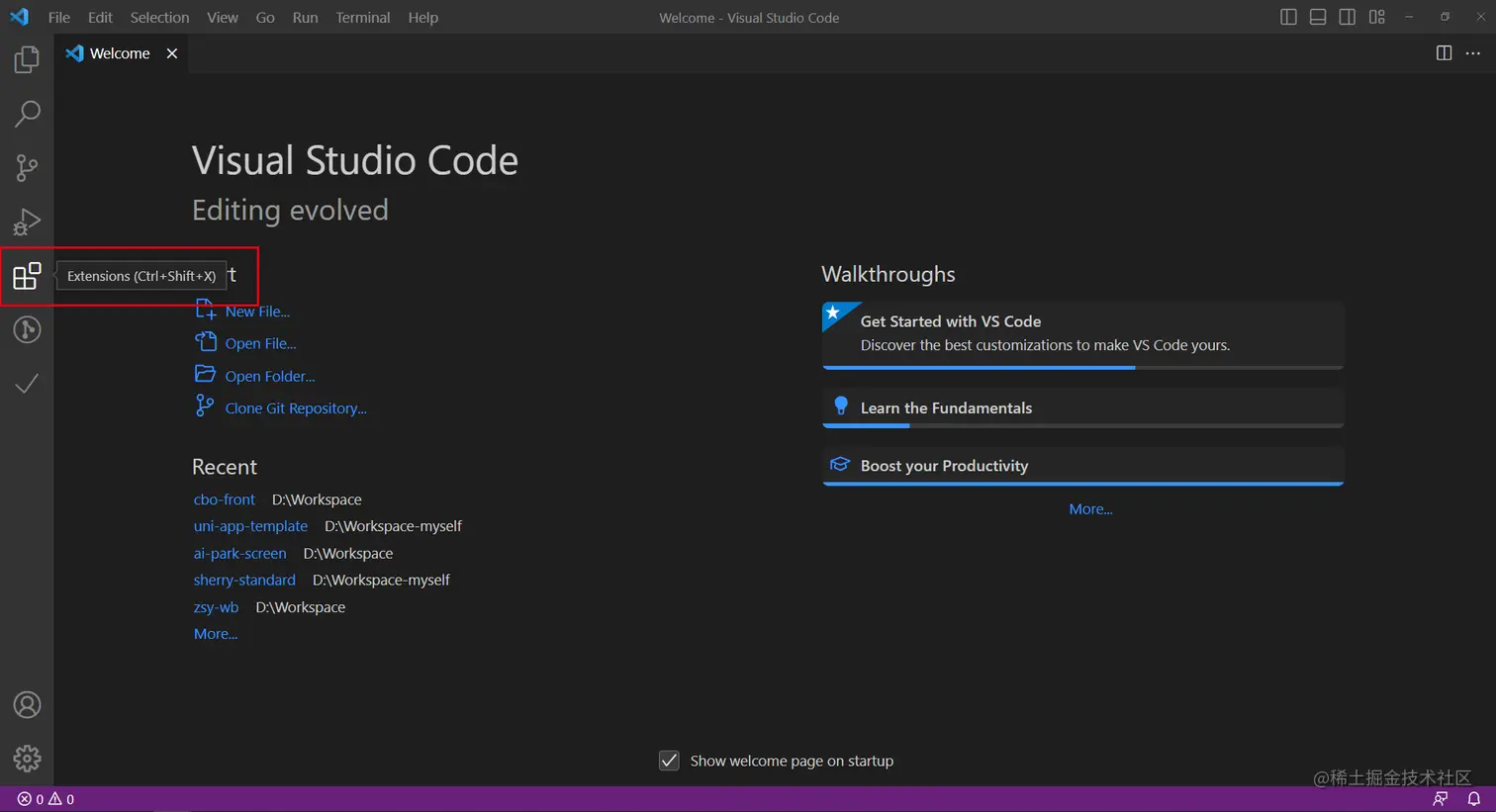This screenshot has height=812, width=1496.
Task: Click the Boost your Productivity cap icon
Action: pyautogui.click(x=840, y=464)
